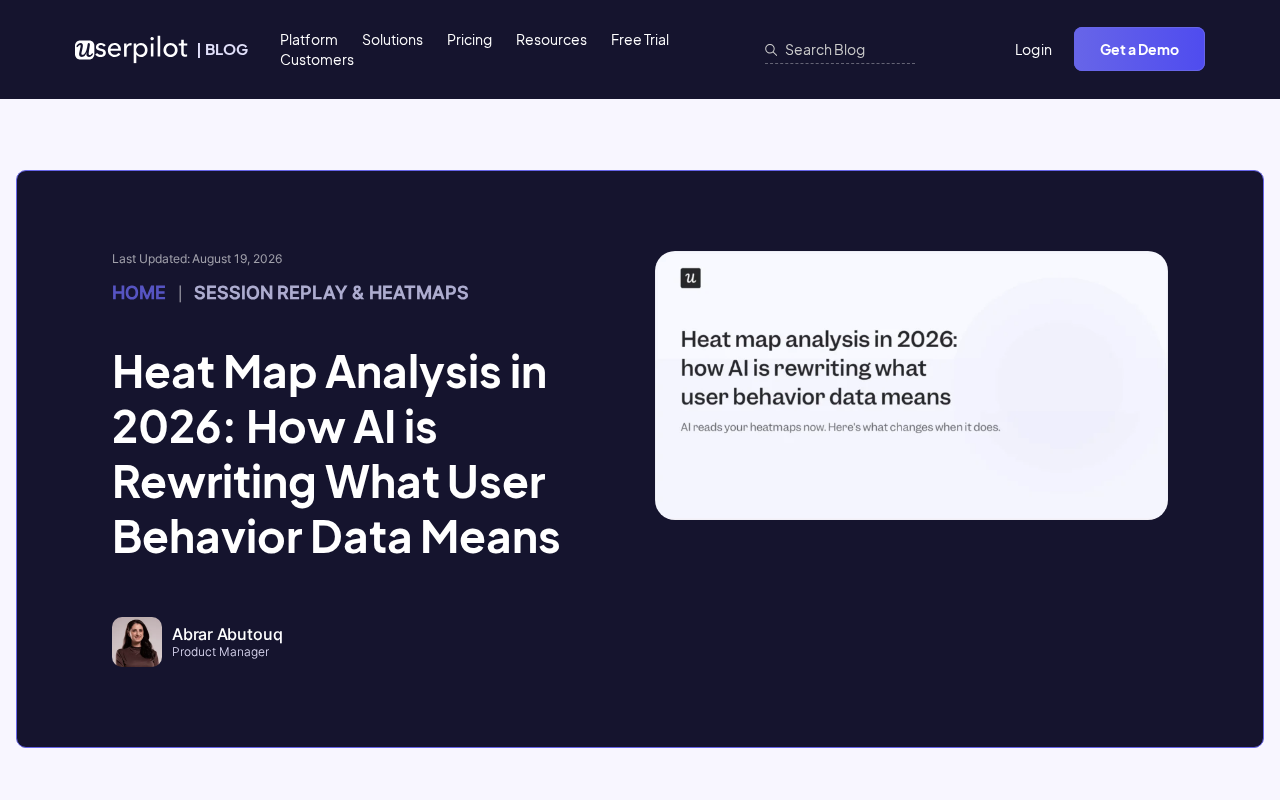The image size is (1280, 800).
Task: Click the Get a Demo button
Action: [x=1139, y=49]
